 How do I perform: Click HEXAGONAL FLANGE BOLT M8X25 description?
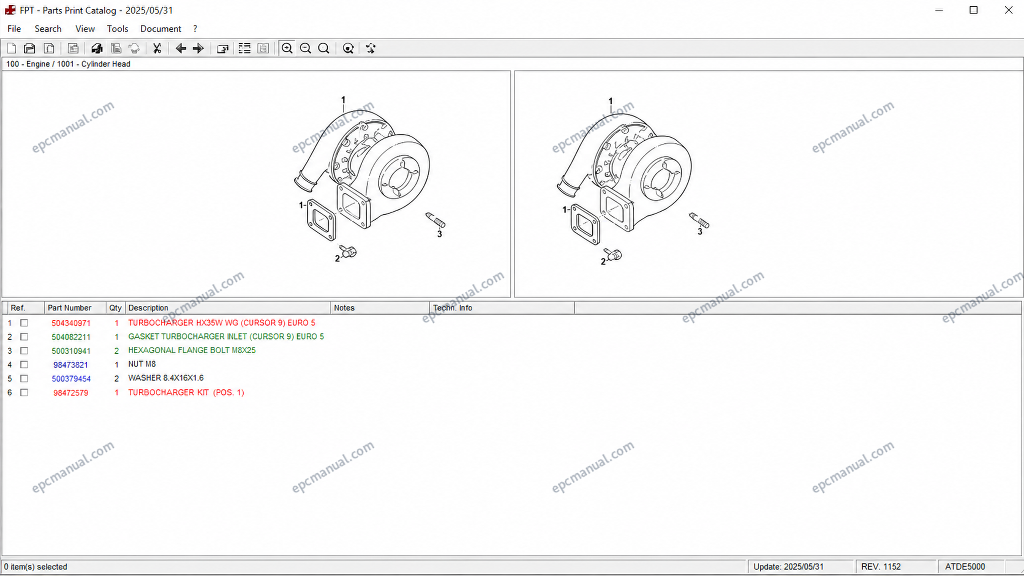192,350
